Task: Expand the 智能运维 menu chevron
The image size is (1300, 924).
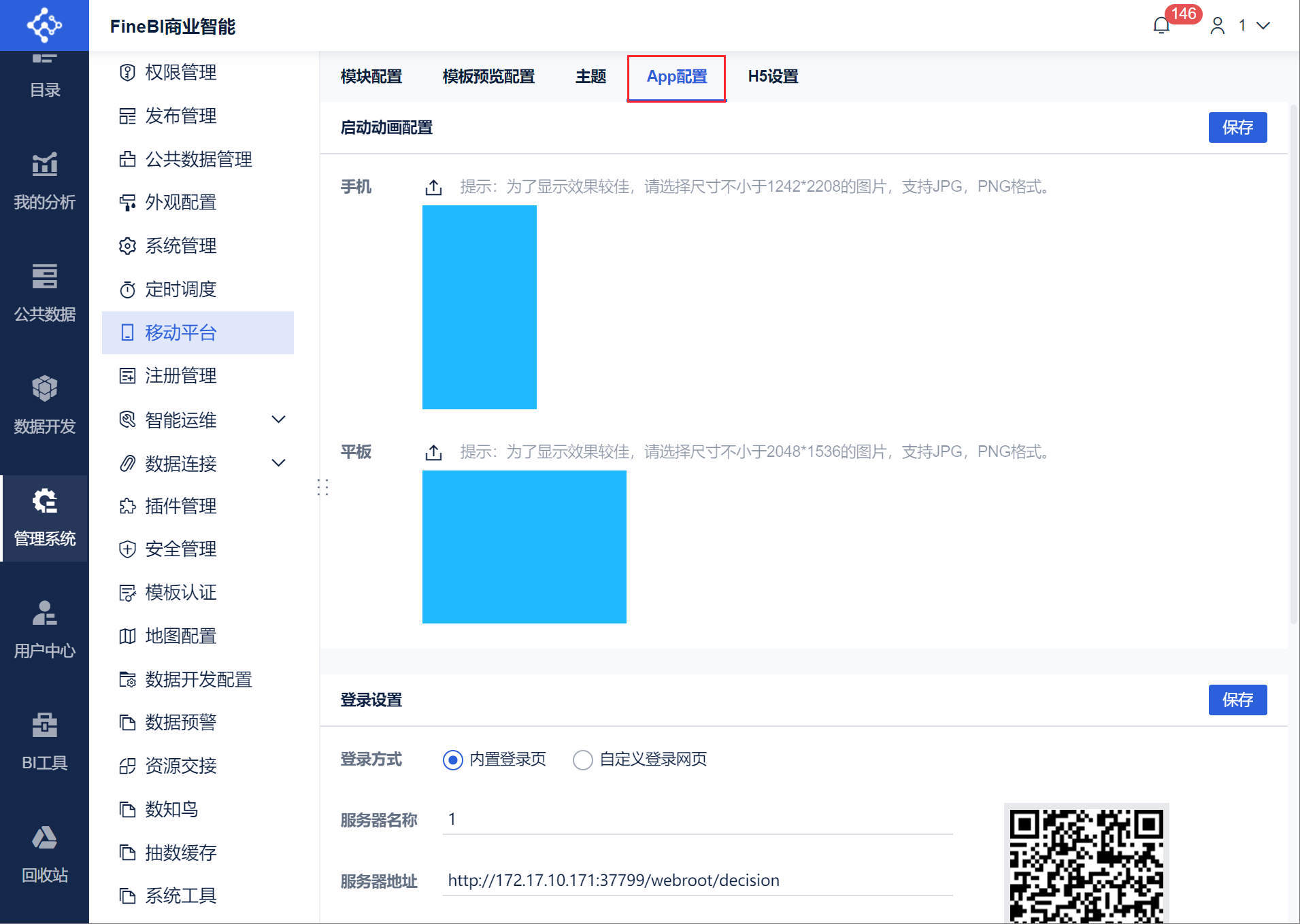Action: click(278, 420)
